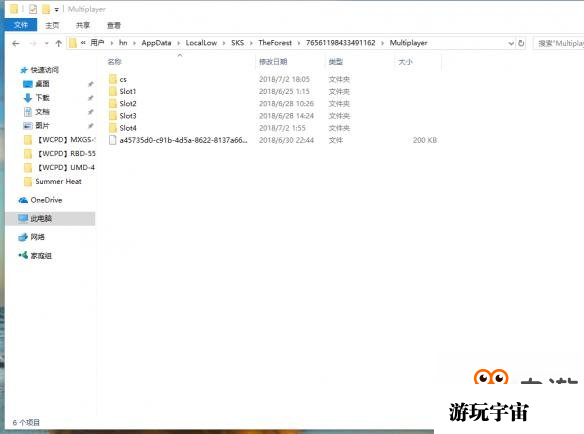Click the TheForest breadcrumb segment
The image size is (584, 434).
pyautogui.click(x=275, y=43)
